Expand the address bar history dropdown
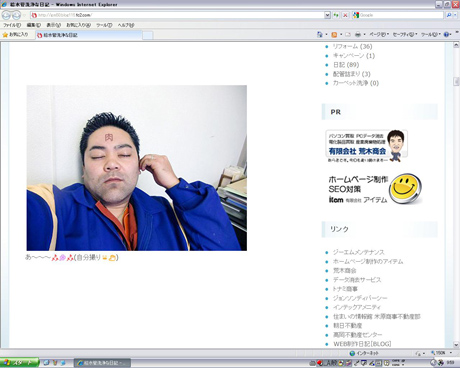Viewport: 460px width, 368px height. tap(327, 15)
